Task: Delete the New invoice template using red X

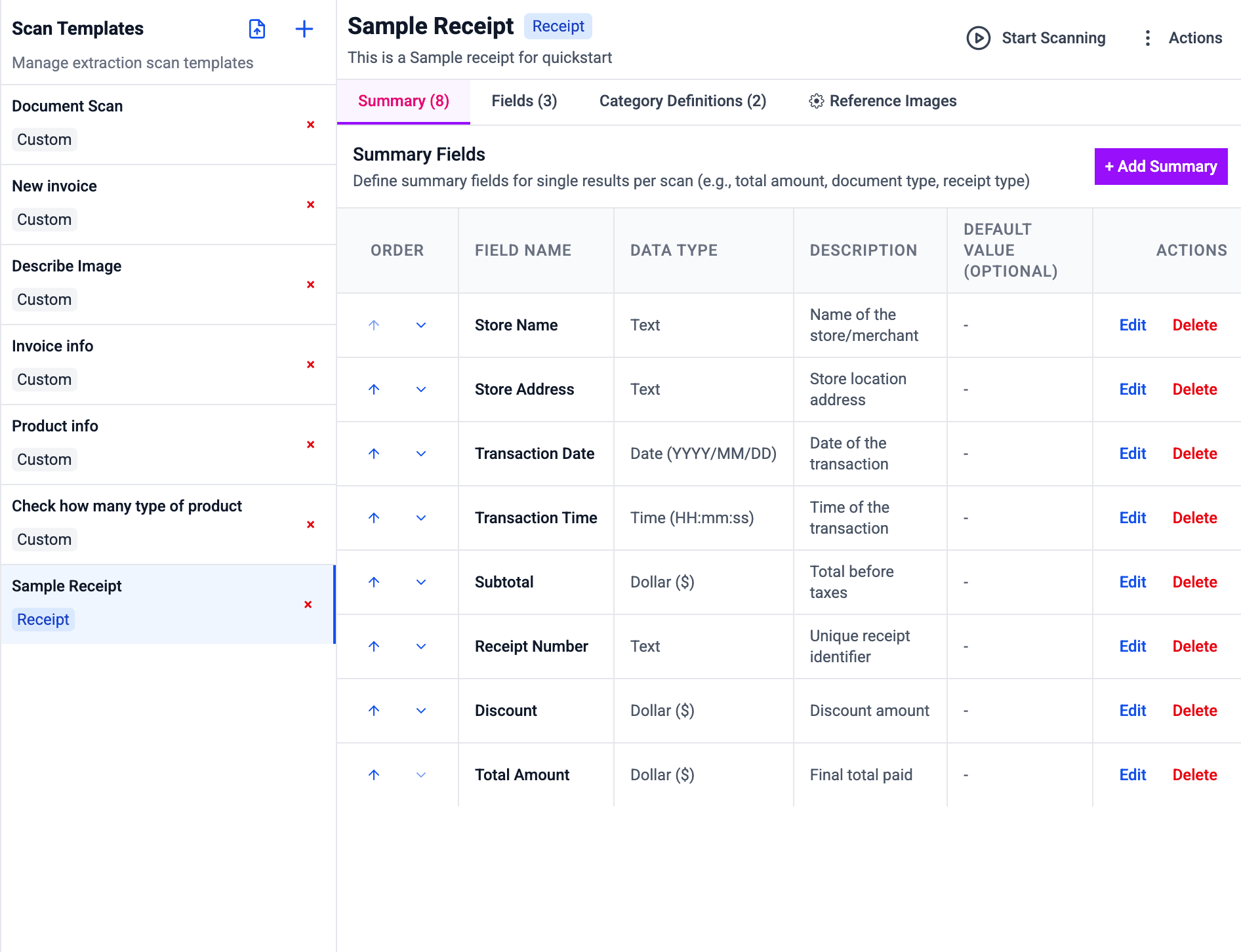Action: coord(310,205)
